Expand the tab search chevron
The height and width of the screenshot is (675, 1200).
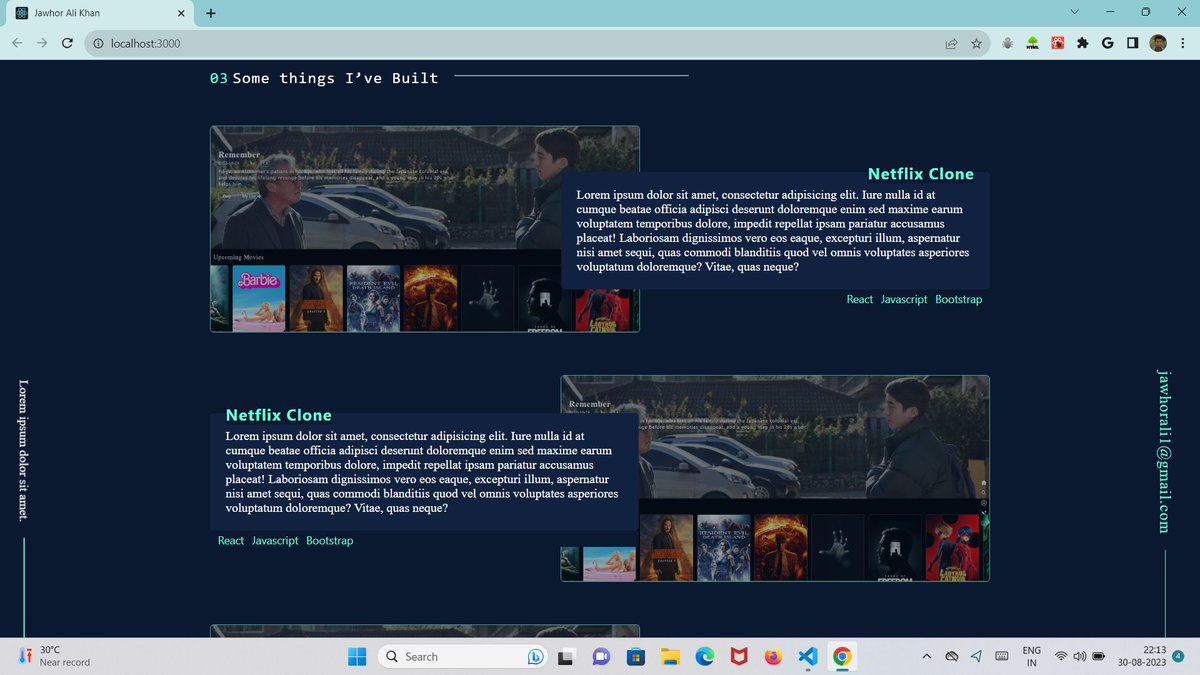click(x=1074, y=12)
